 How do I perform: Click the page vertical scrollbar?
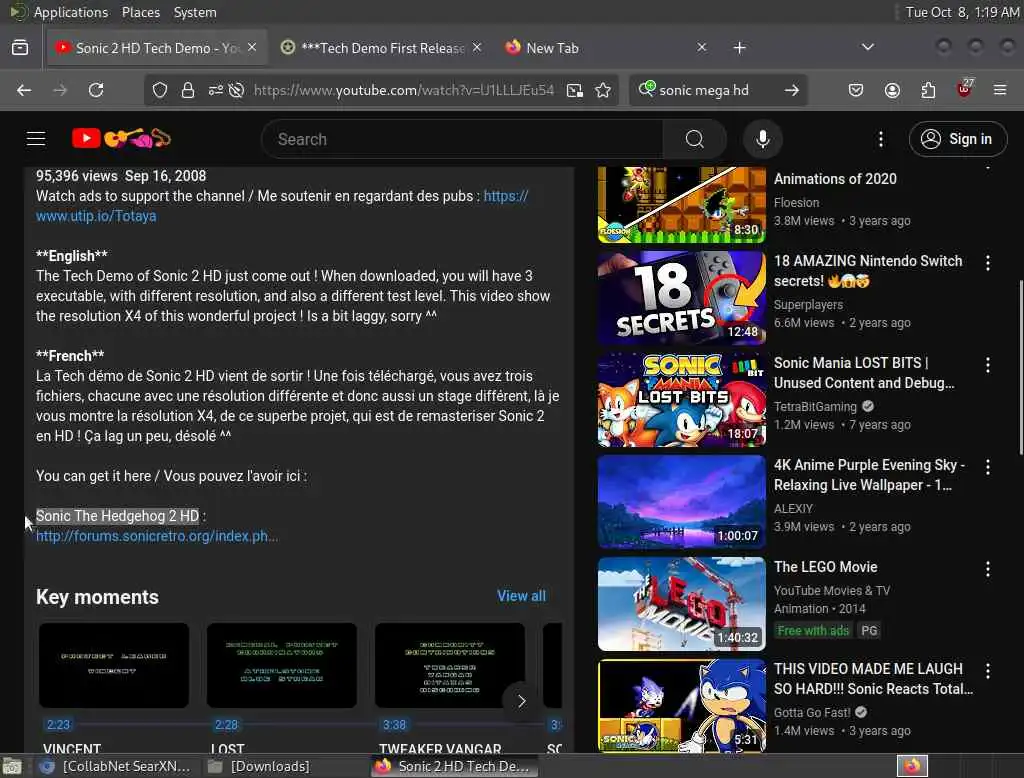[1021, 367]
